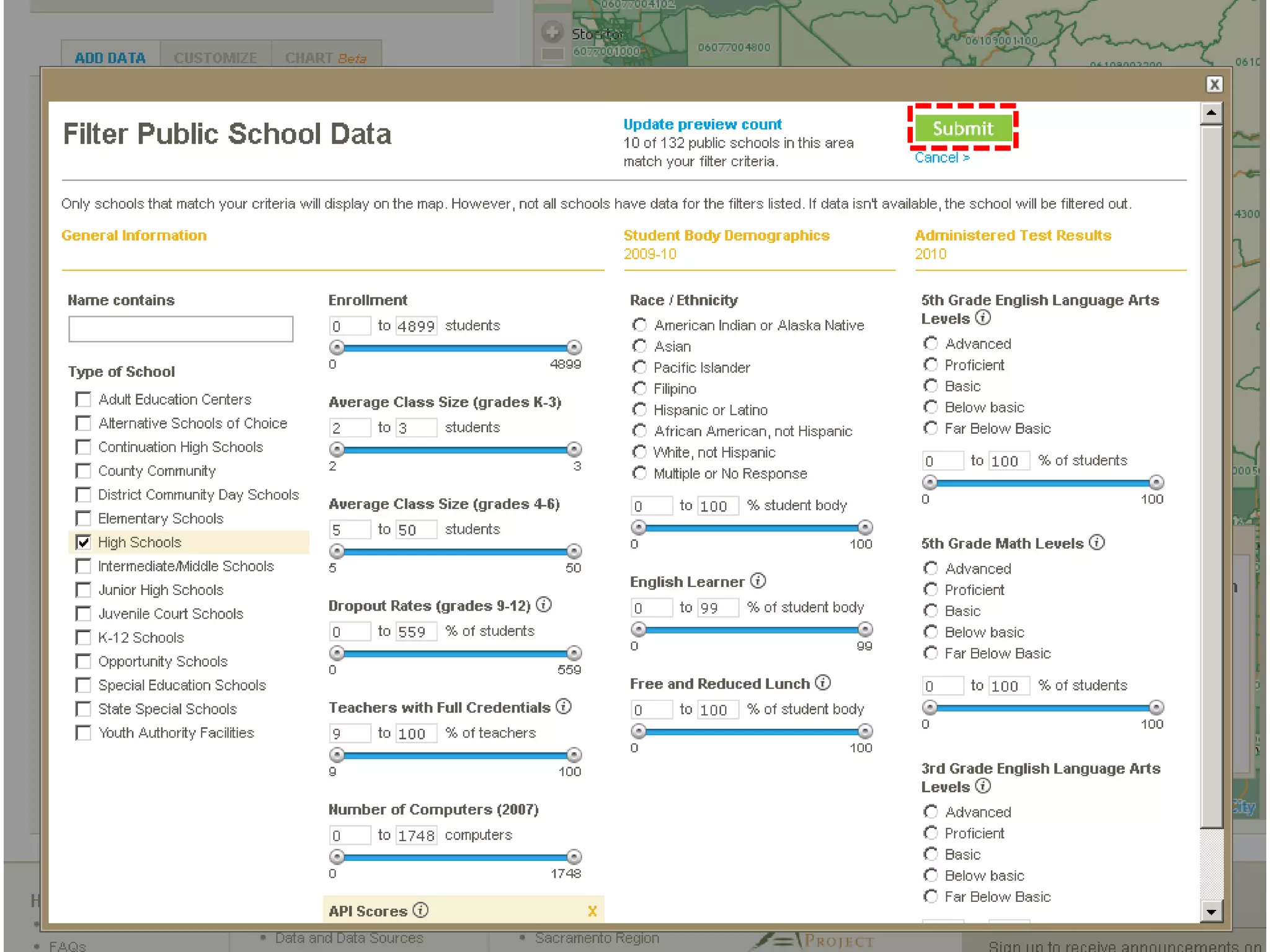Select Hispanic or Latino radio button

coord(639,410)
